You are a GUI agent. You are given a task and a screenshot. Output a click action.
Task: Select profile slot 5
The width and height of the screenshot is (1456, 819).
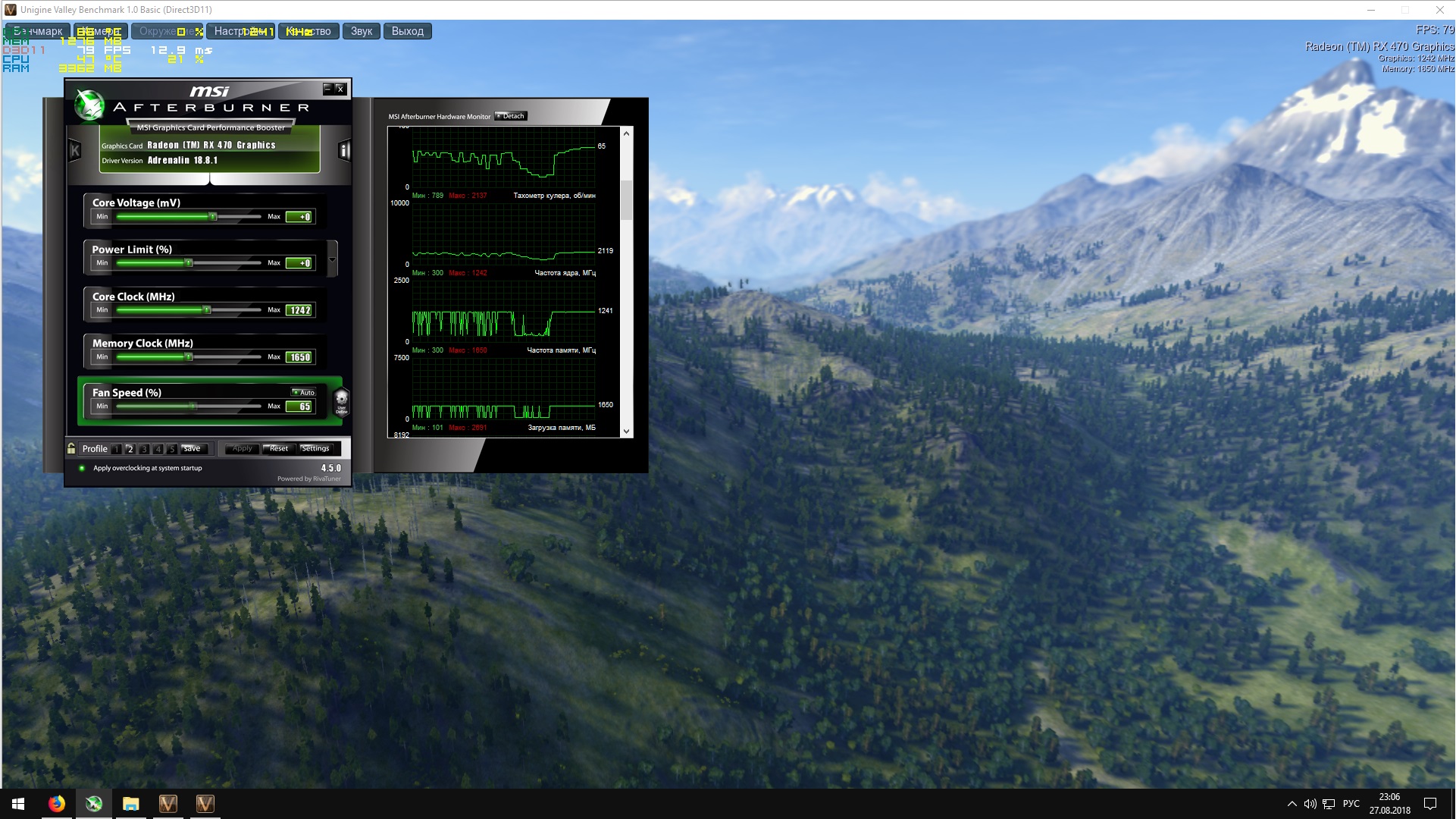pos(172,449)
